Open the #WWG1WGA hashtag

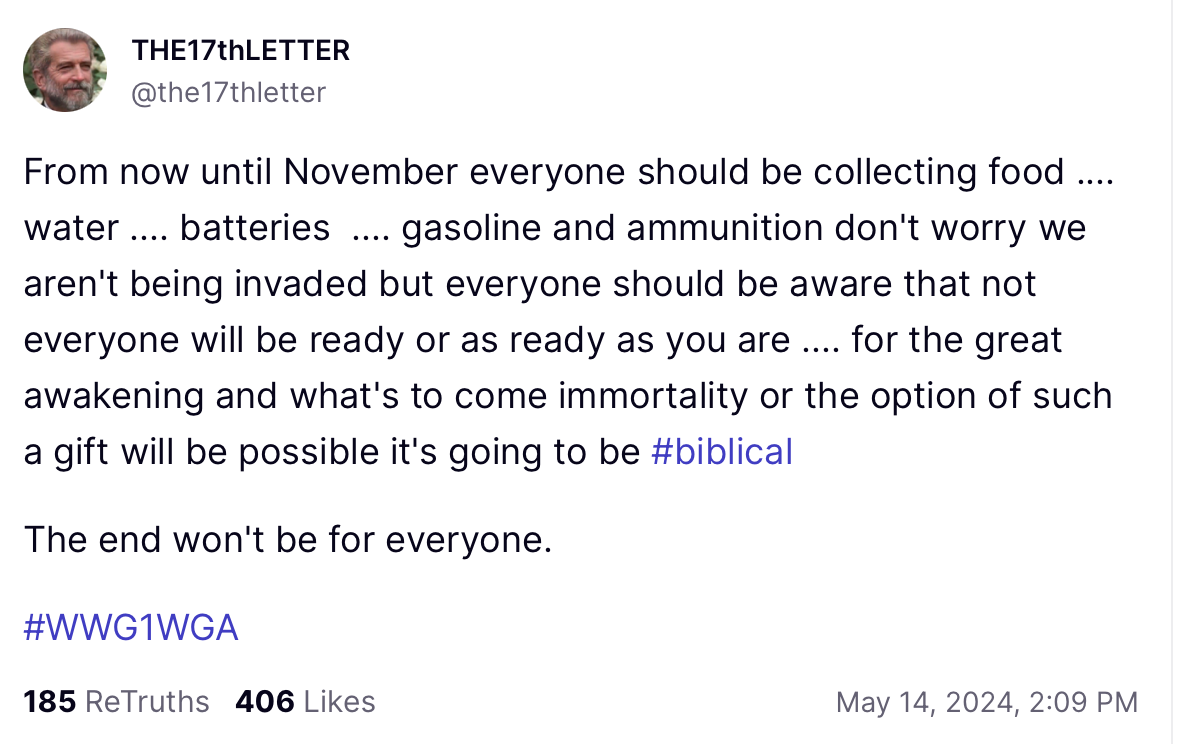tap(131, 627)
